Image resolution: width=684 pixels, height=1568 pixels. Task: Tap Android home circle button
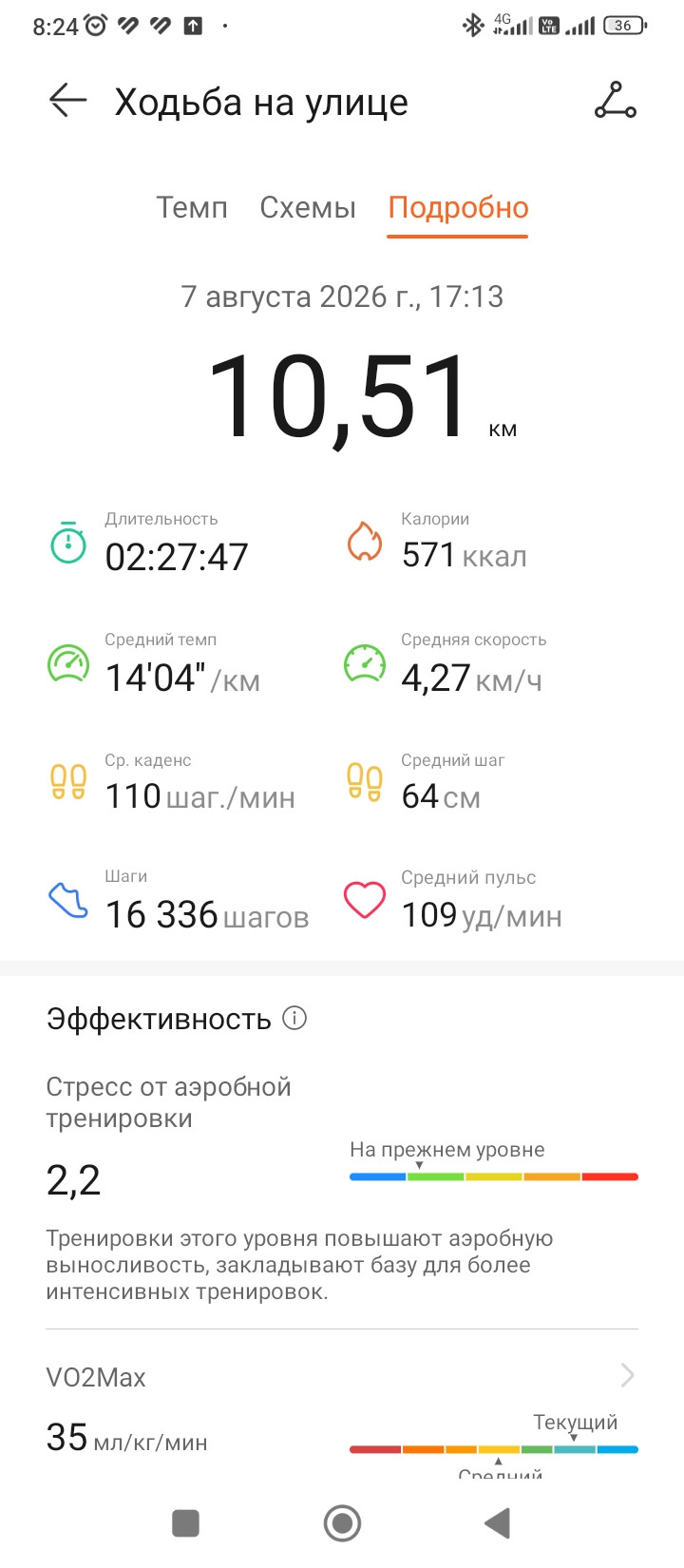click(x=342, y=1523)
